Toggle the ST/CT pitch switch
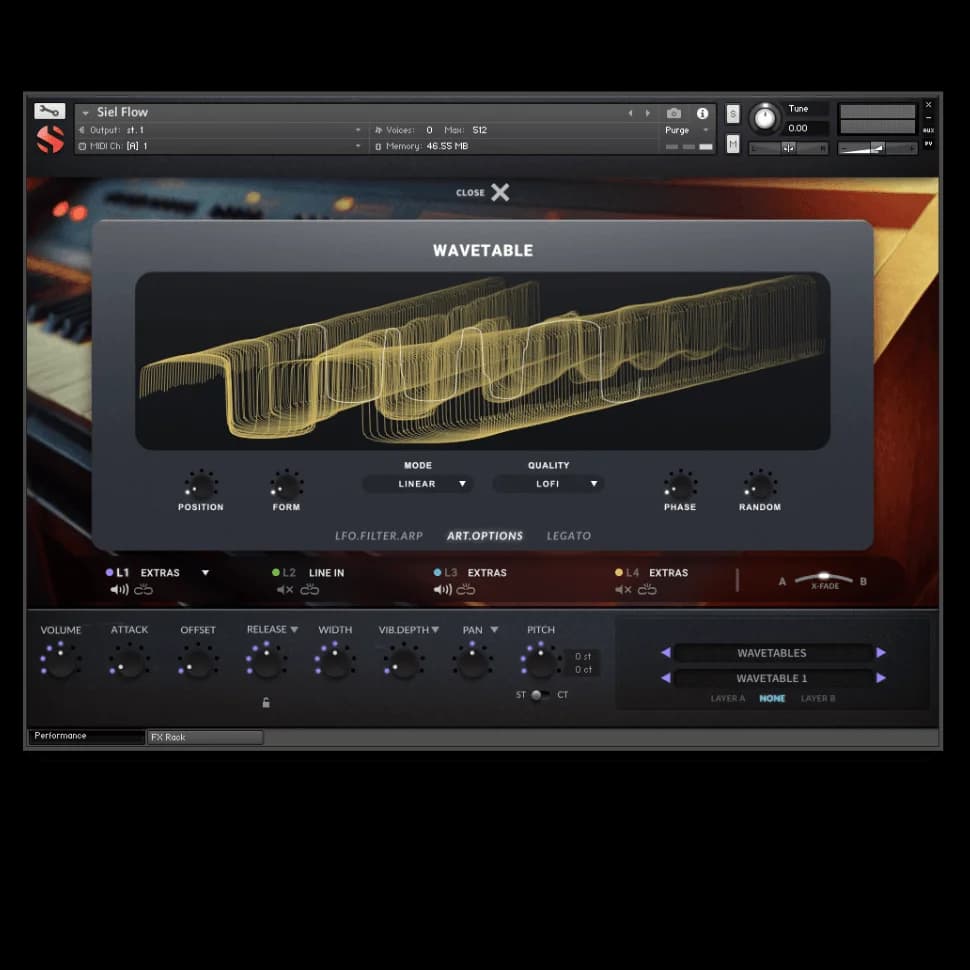Image resolution: width=970 pixels, height=970 pixels. [537, 695]
